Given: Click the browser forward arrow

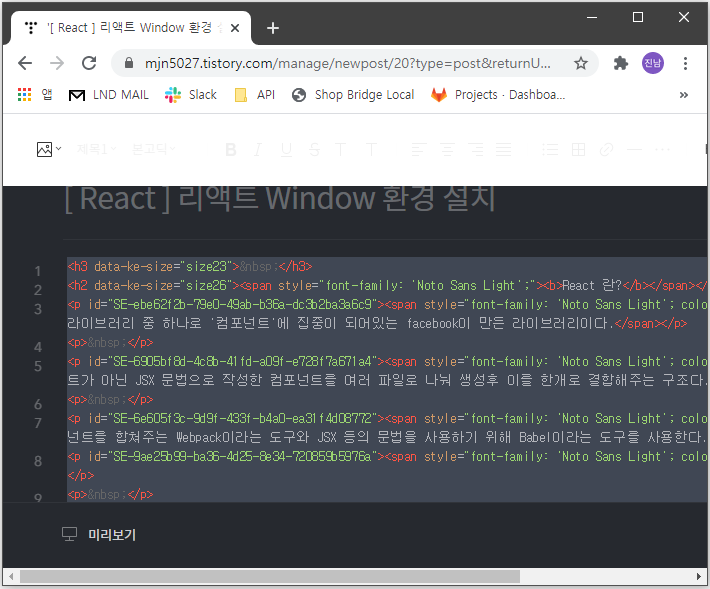Looking at the screenshot, I should tap(57, 63).
